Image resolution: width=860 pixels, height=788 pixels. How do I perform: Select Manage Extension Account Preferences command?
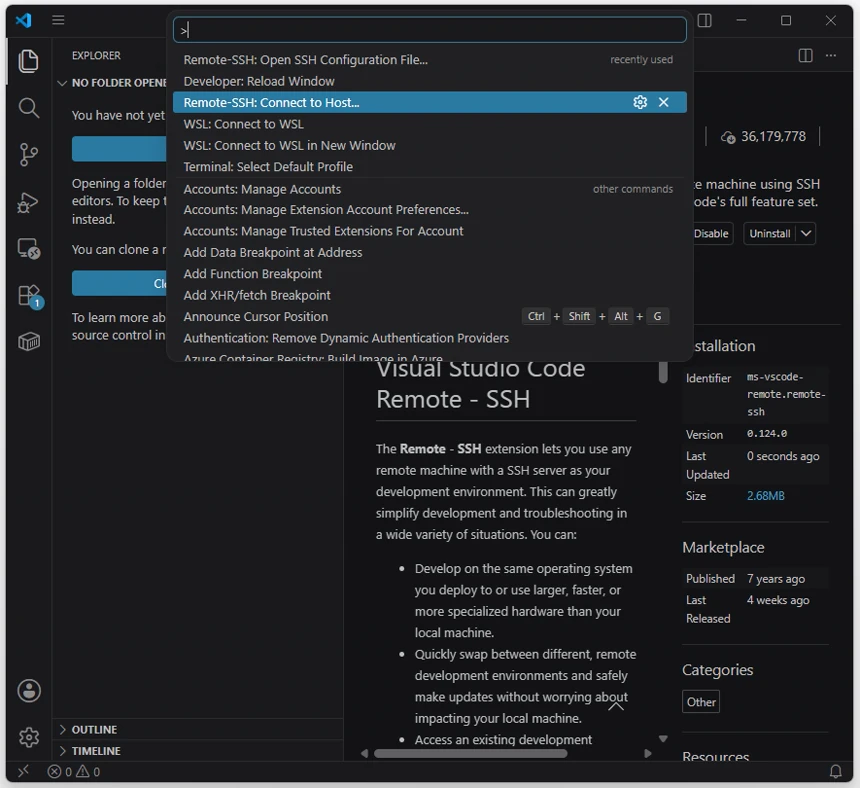429,209
